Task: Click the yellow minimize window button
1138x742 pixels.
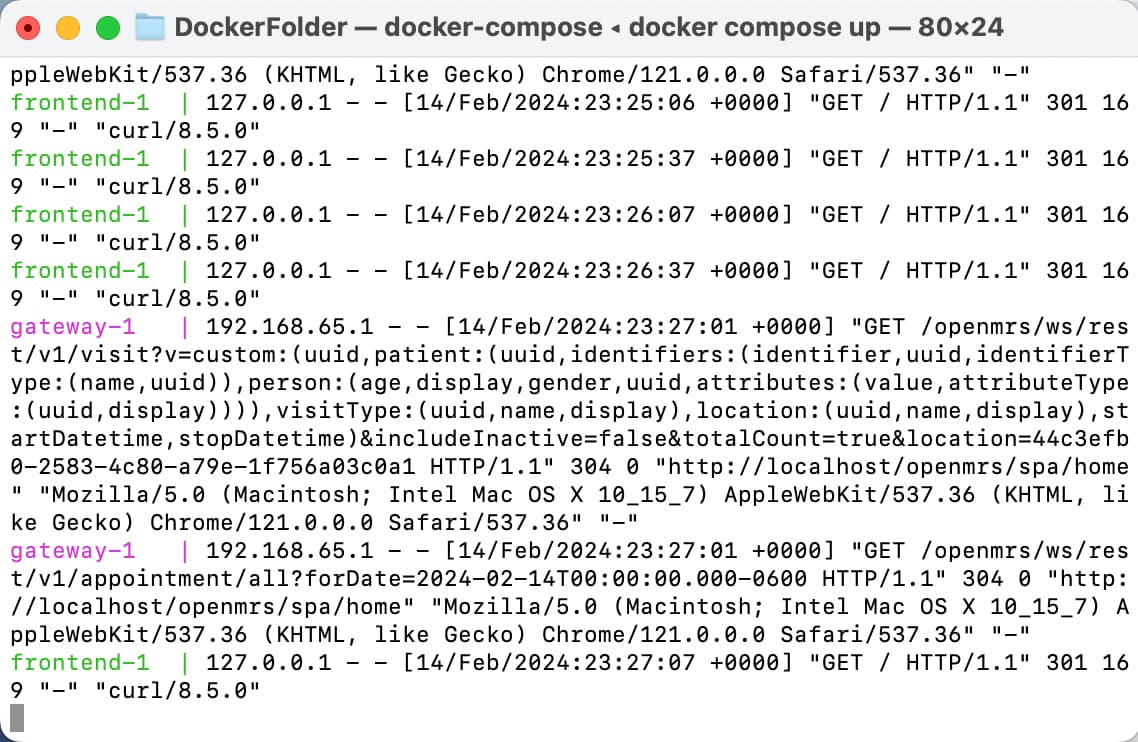Action: pyautogui.click(x=67, y=28)
